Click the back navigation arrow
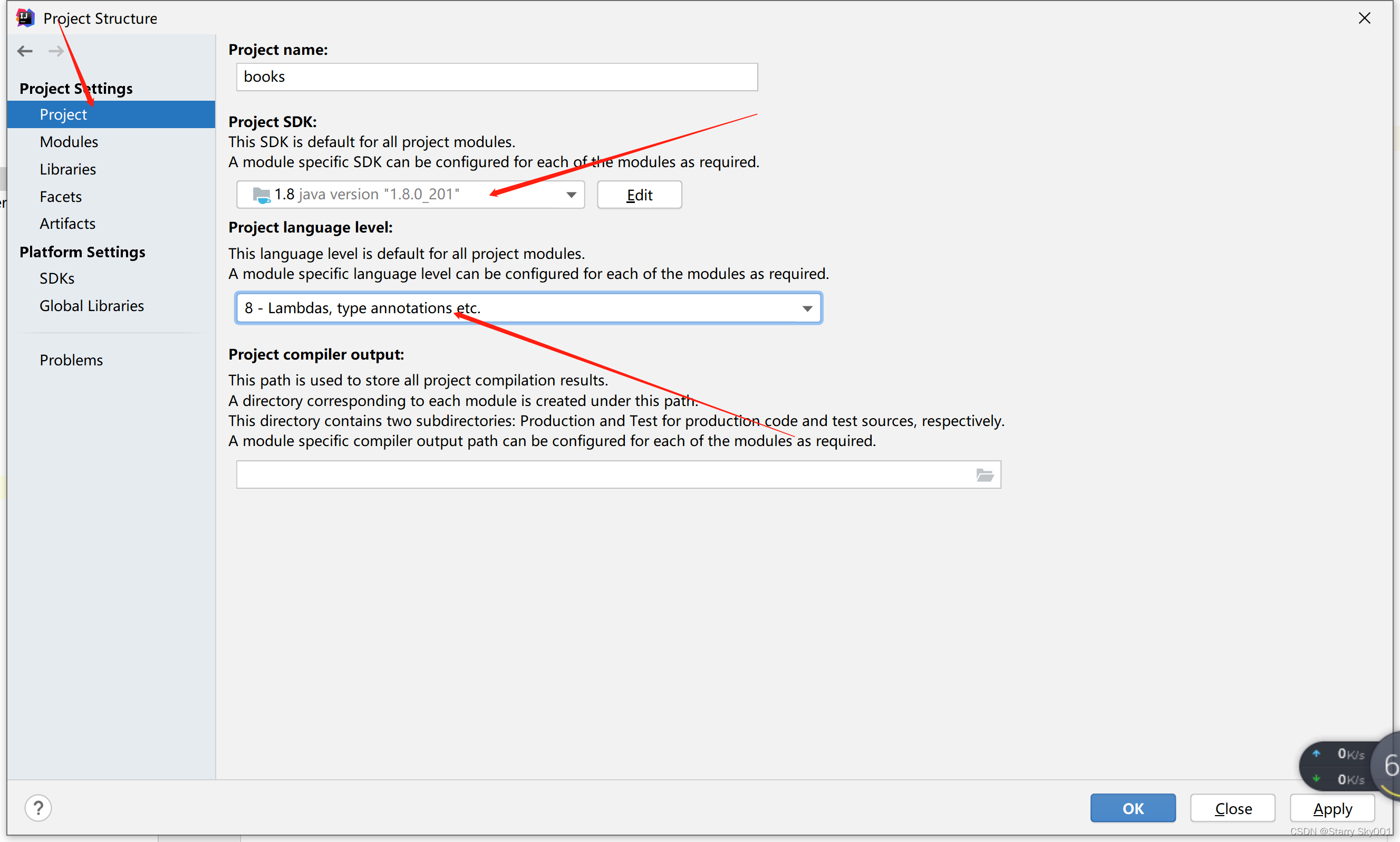This screenshot has height=842, width=1400. coord(25,51)
